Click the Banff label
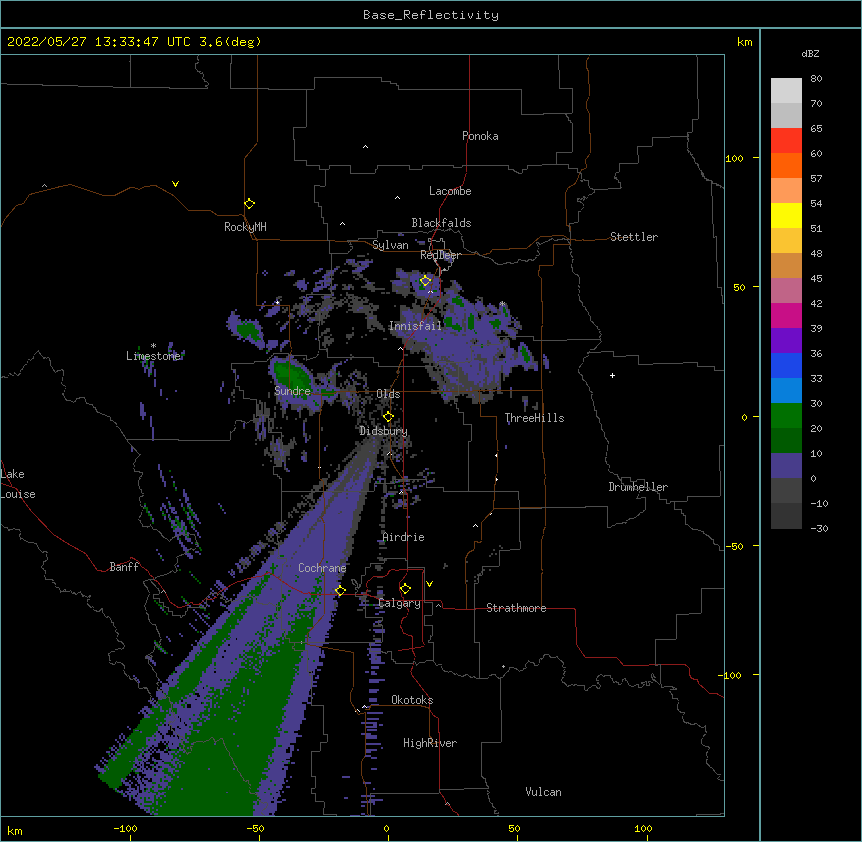 [x=124, y=567]
